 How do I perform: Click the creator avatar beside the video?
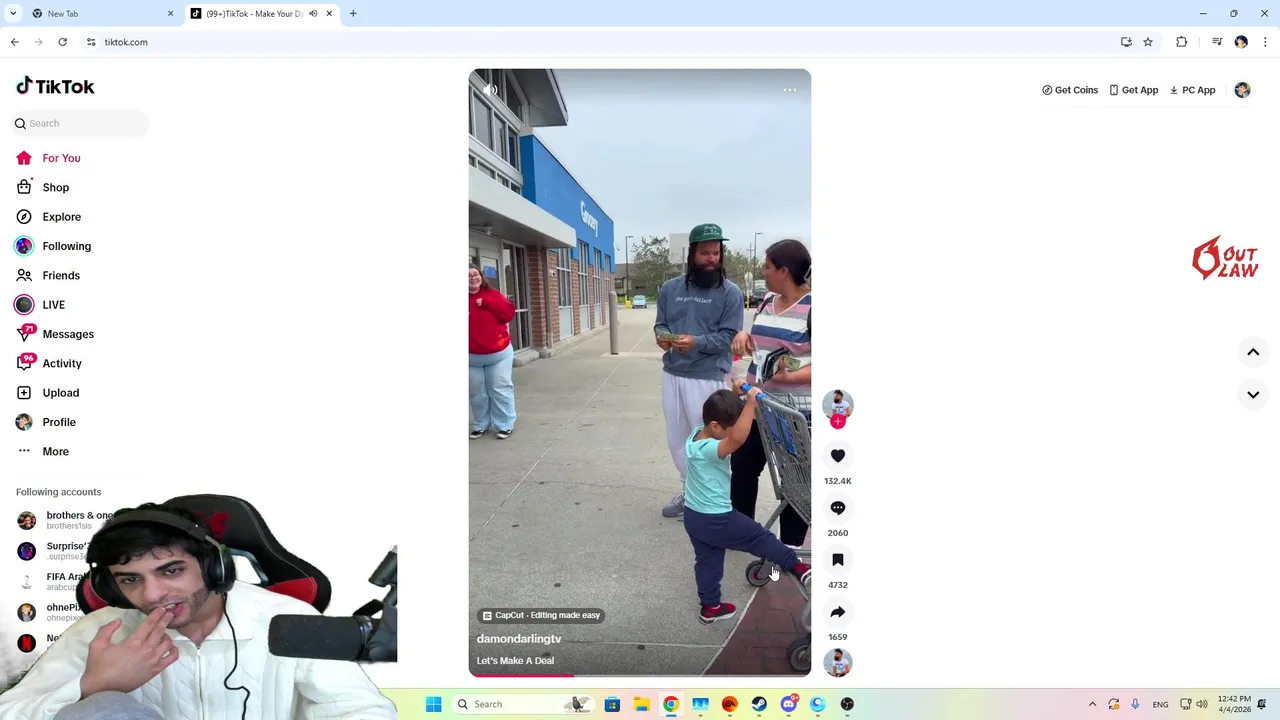[x=838, y=405]
